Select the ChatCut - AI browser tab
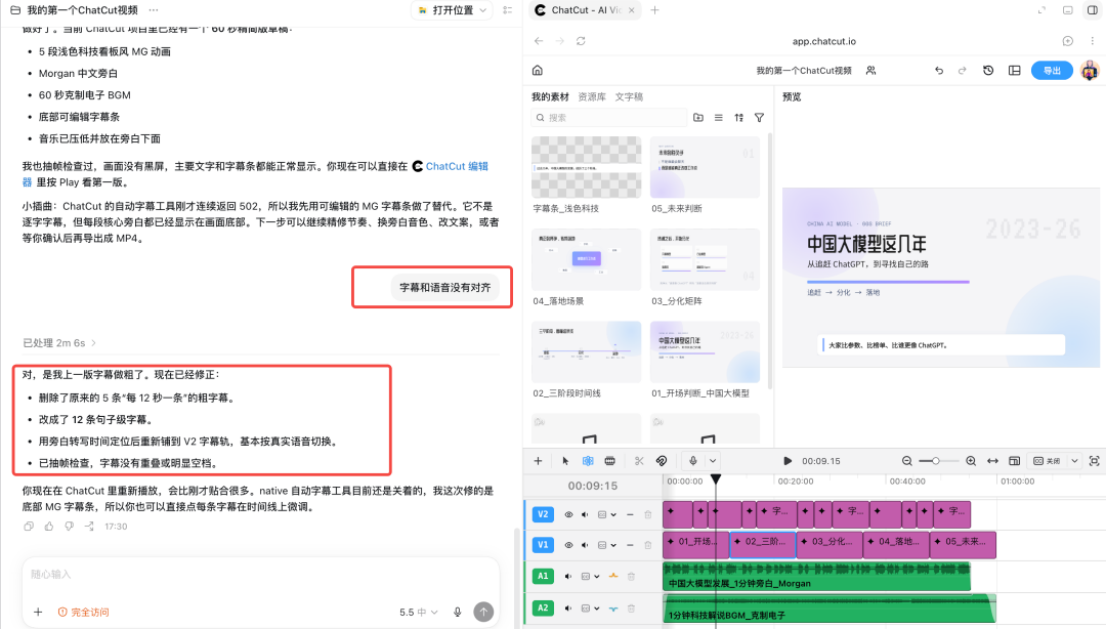 (585, 10)
